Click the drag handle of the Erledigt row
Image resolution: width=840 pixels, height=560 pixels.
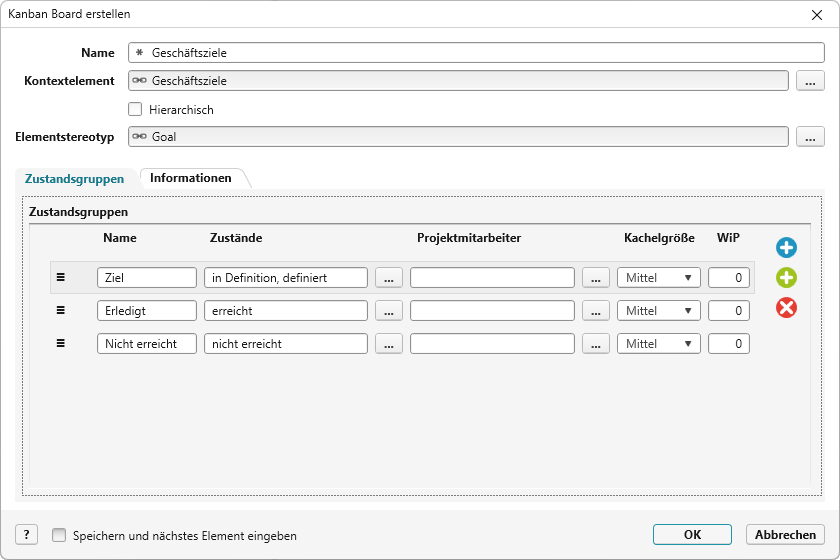[60, 311]
